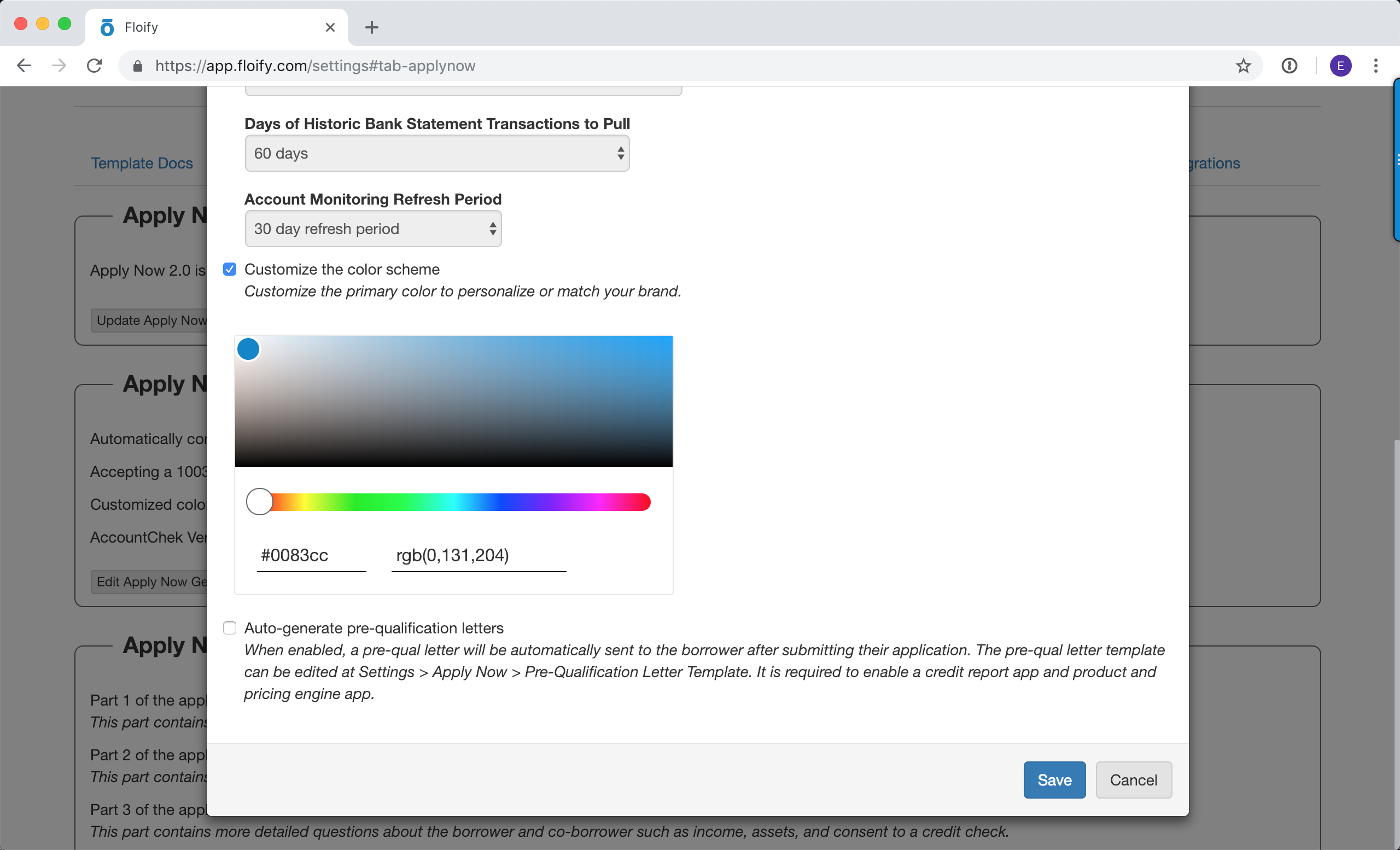Cancel the settings dialog
The width and height of the screenshot is (1400, 850).
click(x=1133, y=779)
